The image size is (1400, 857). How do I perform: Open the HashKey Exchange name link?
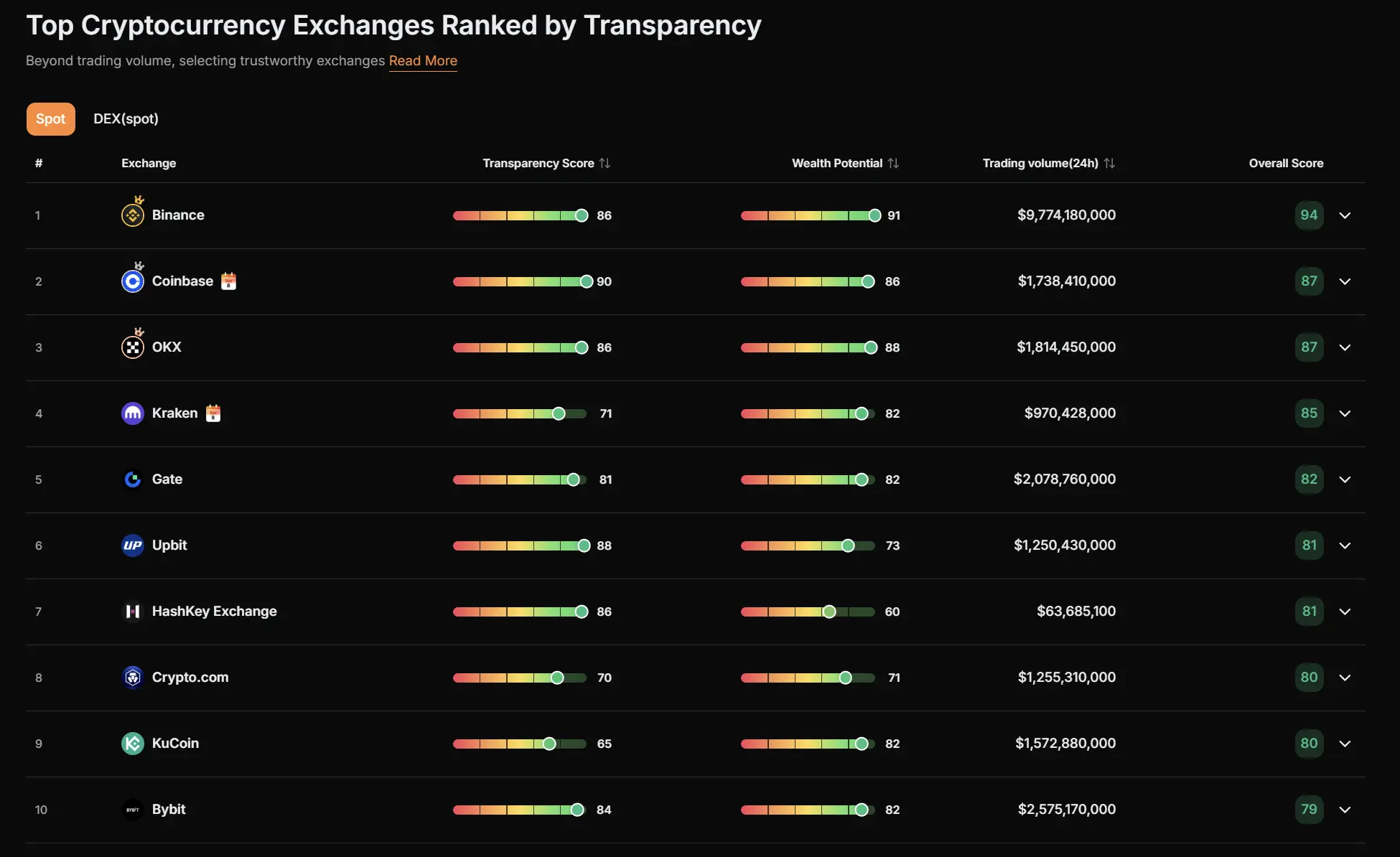(x=215, y=612)
